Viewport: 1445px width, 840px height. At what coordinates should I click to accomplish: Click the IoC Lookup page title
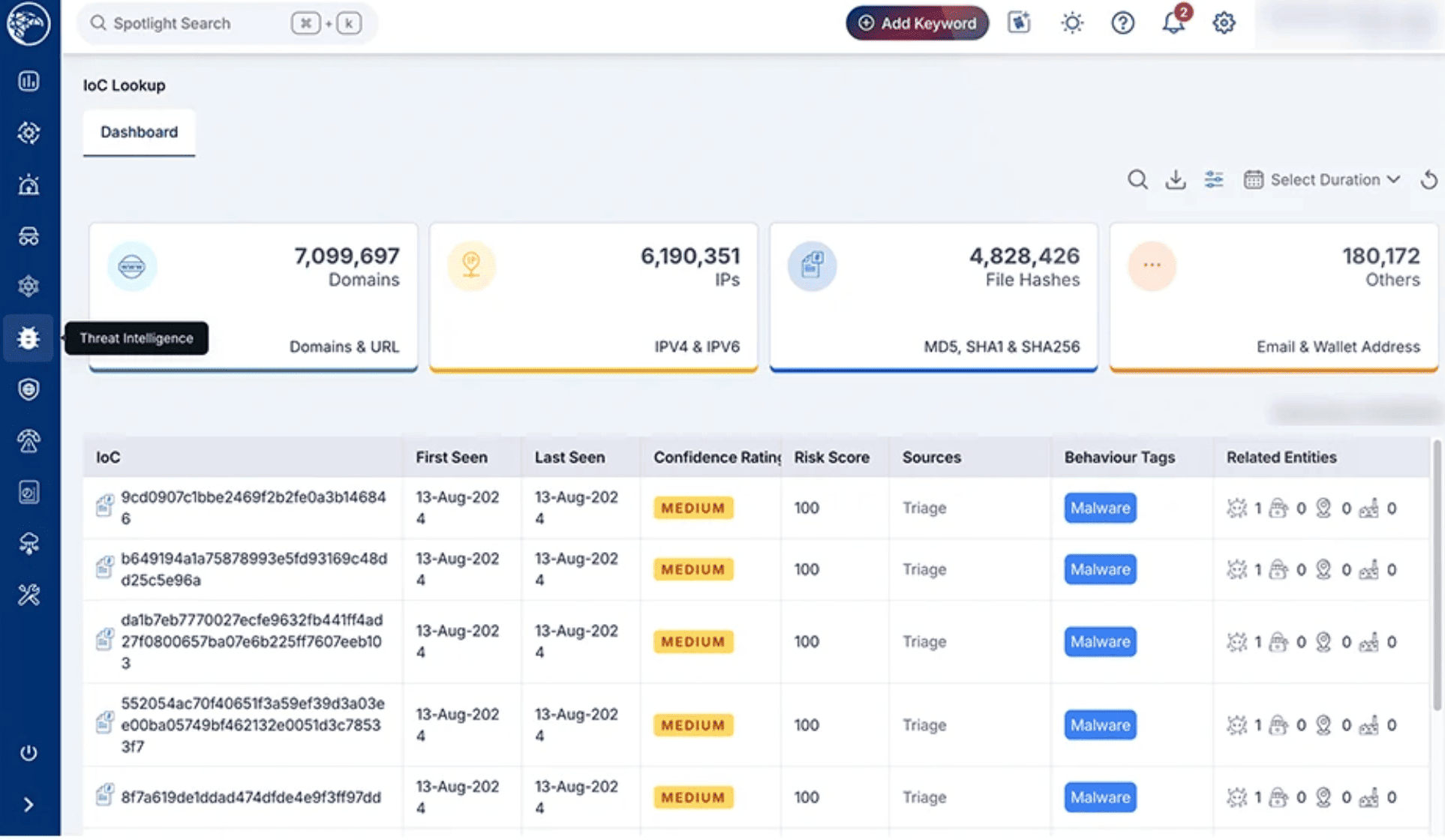click(124, 85)
